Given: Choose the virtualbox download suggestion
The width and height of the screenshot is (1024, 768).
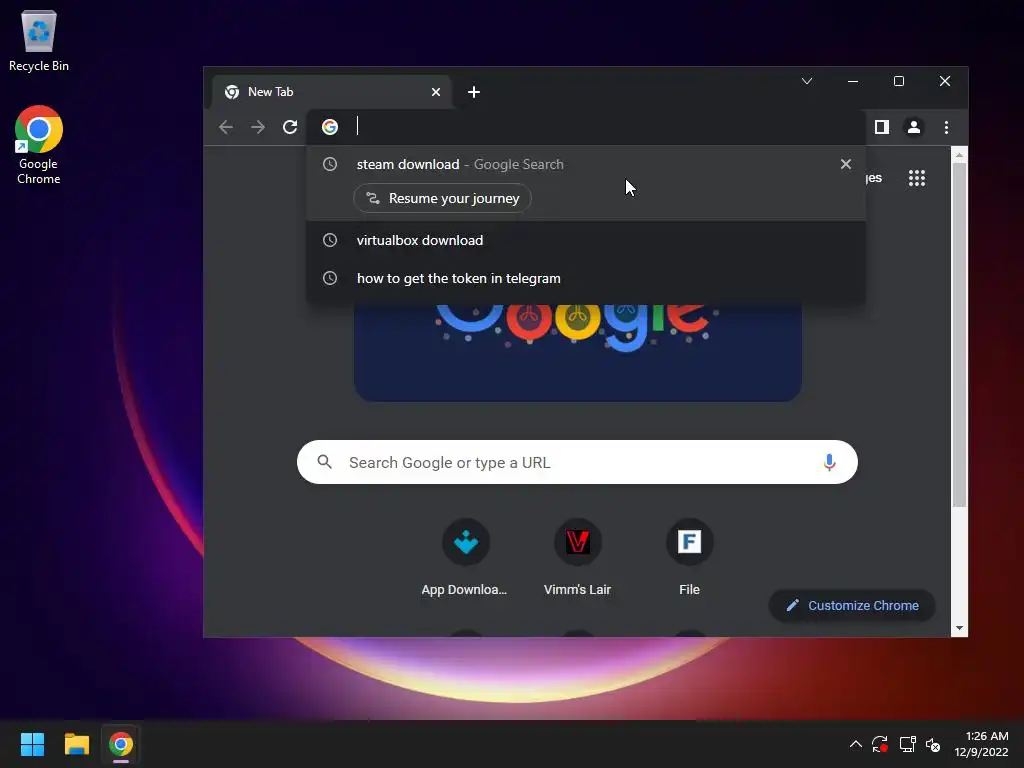Looking at the screenshot, I should pos(586,240).
